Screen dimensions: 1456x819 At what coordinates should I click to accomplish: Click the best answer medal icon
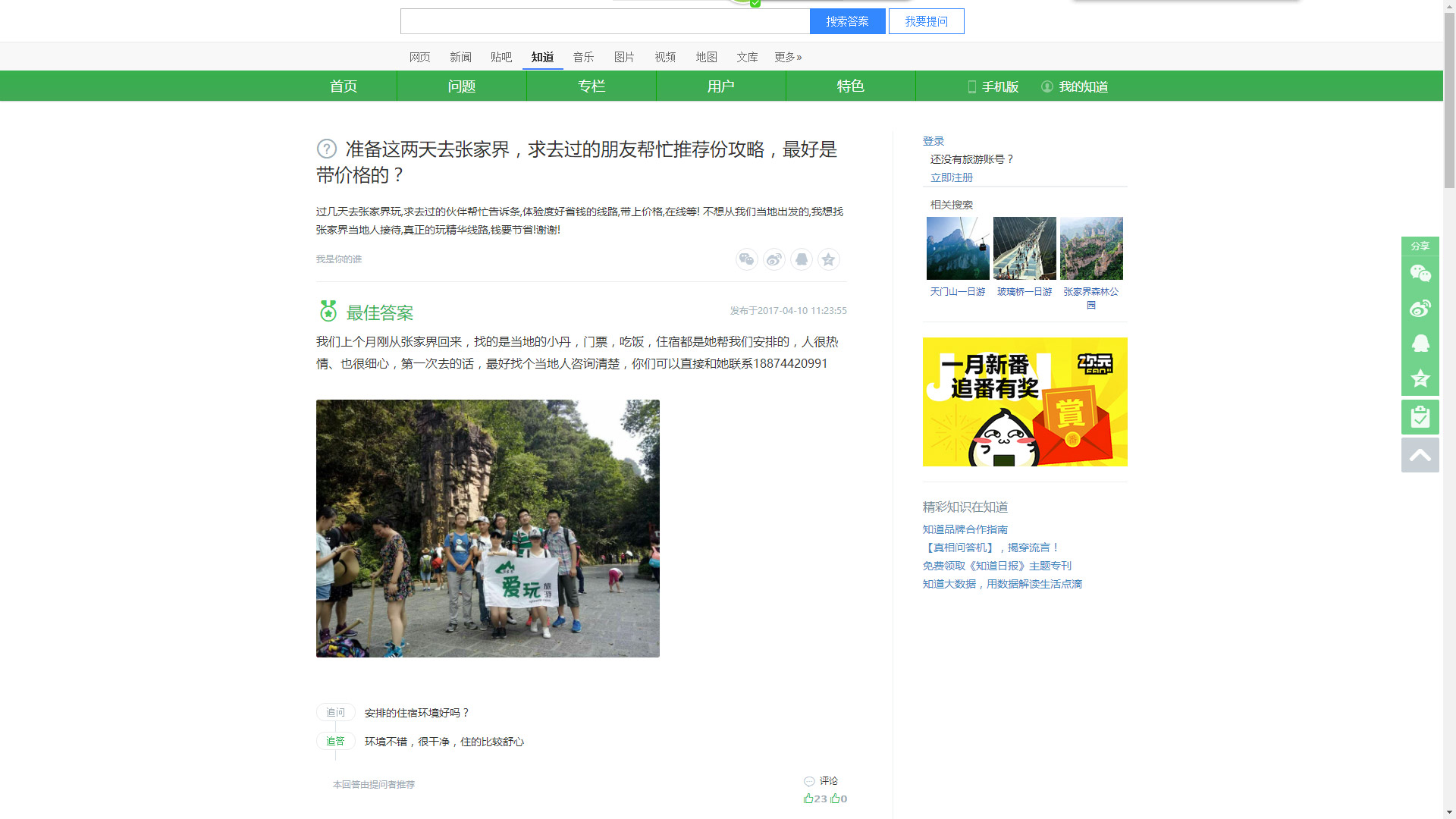coord(328,311)
